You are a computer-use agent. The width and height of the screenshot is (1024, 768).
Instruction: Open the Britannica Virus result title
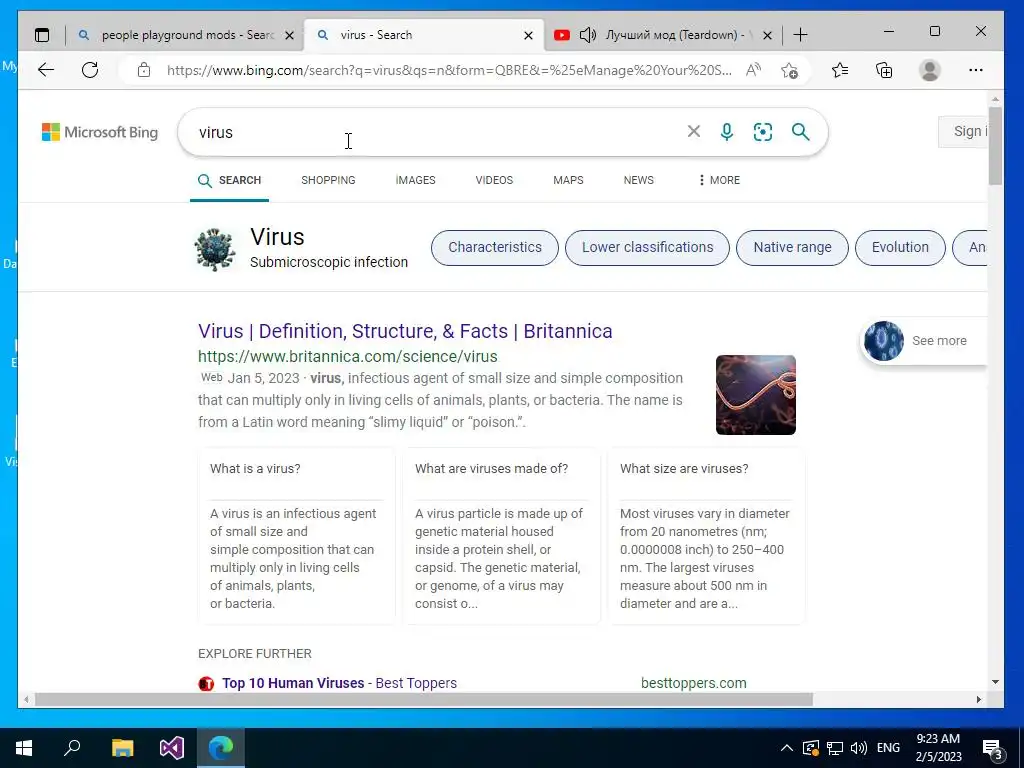point(405,331)
